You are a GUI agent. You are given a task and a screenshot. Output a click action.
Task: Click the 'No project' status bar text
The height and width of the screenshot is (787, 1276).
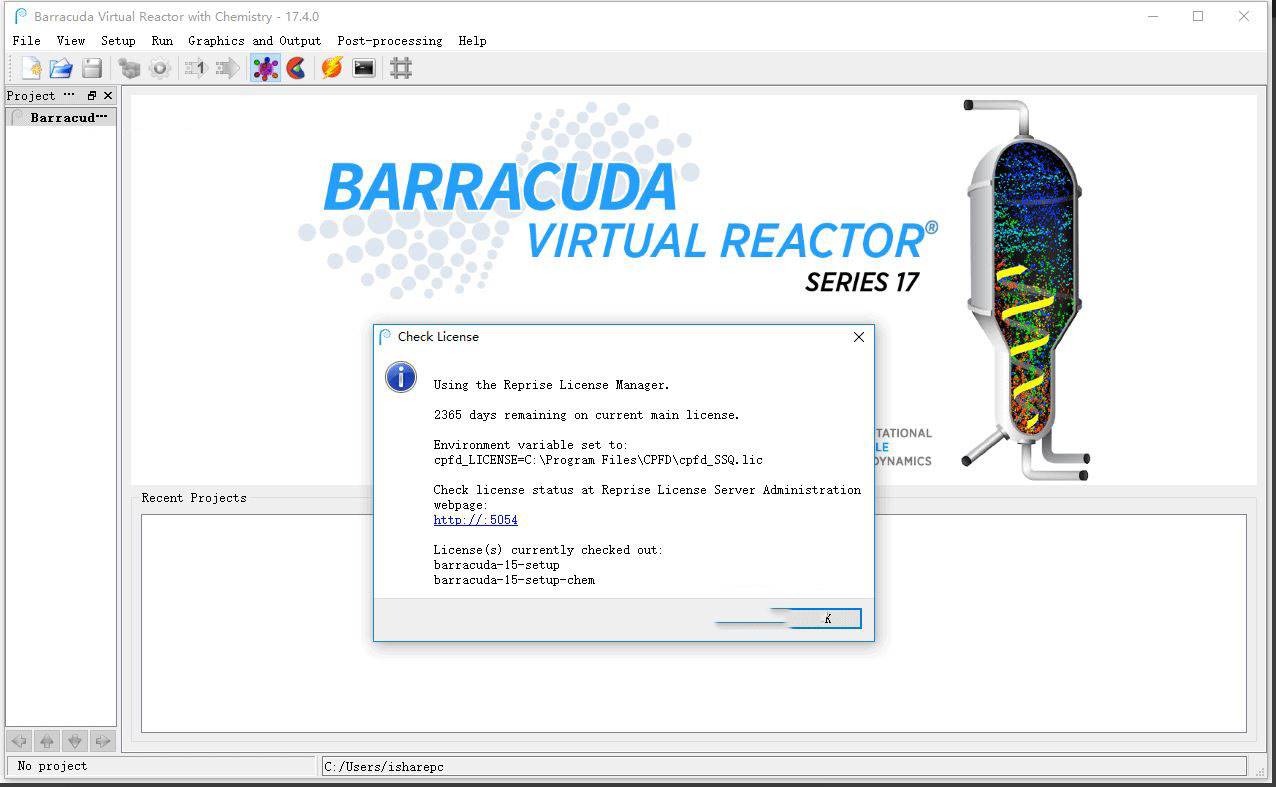pyautogui.click(x=52, y=766)
